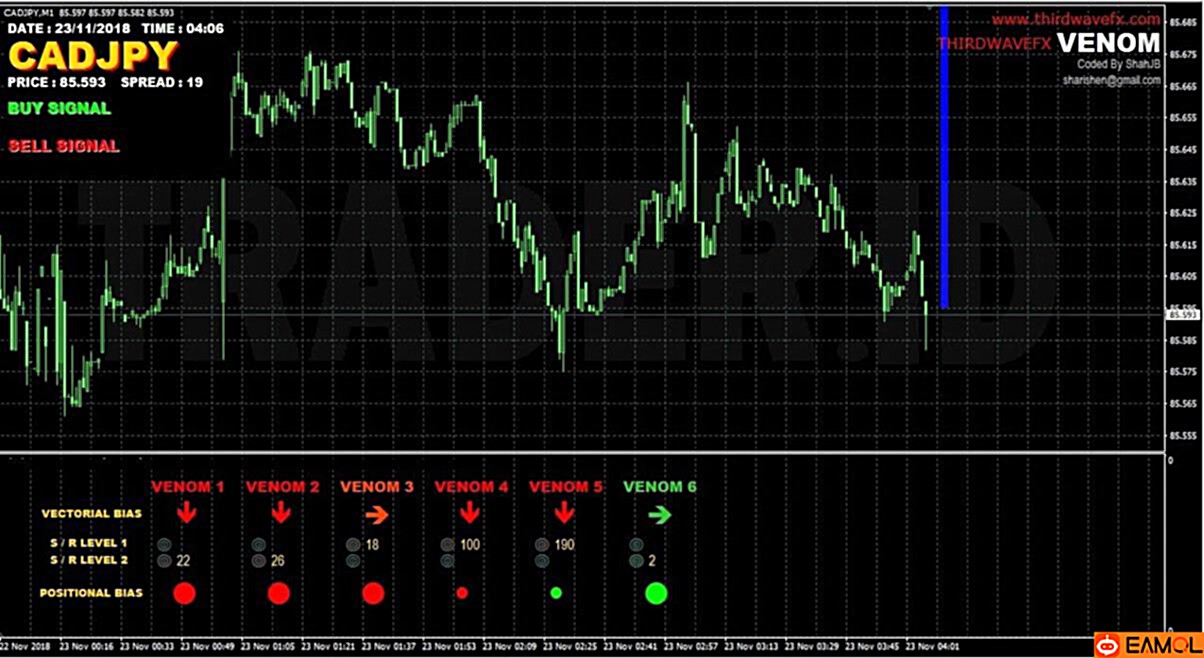The width and height of the screenshot is (1204, 658).
Task: Click the VENOM 1 column header
Action: [x=187, y=487]
